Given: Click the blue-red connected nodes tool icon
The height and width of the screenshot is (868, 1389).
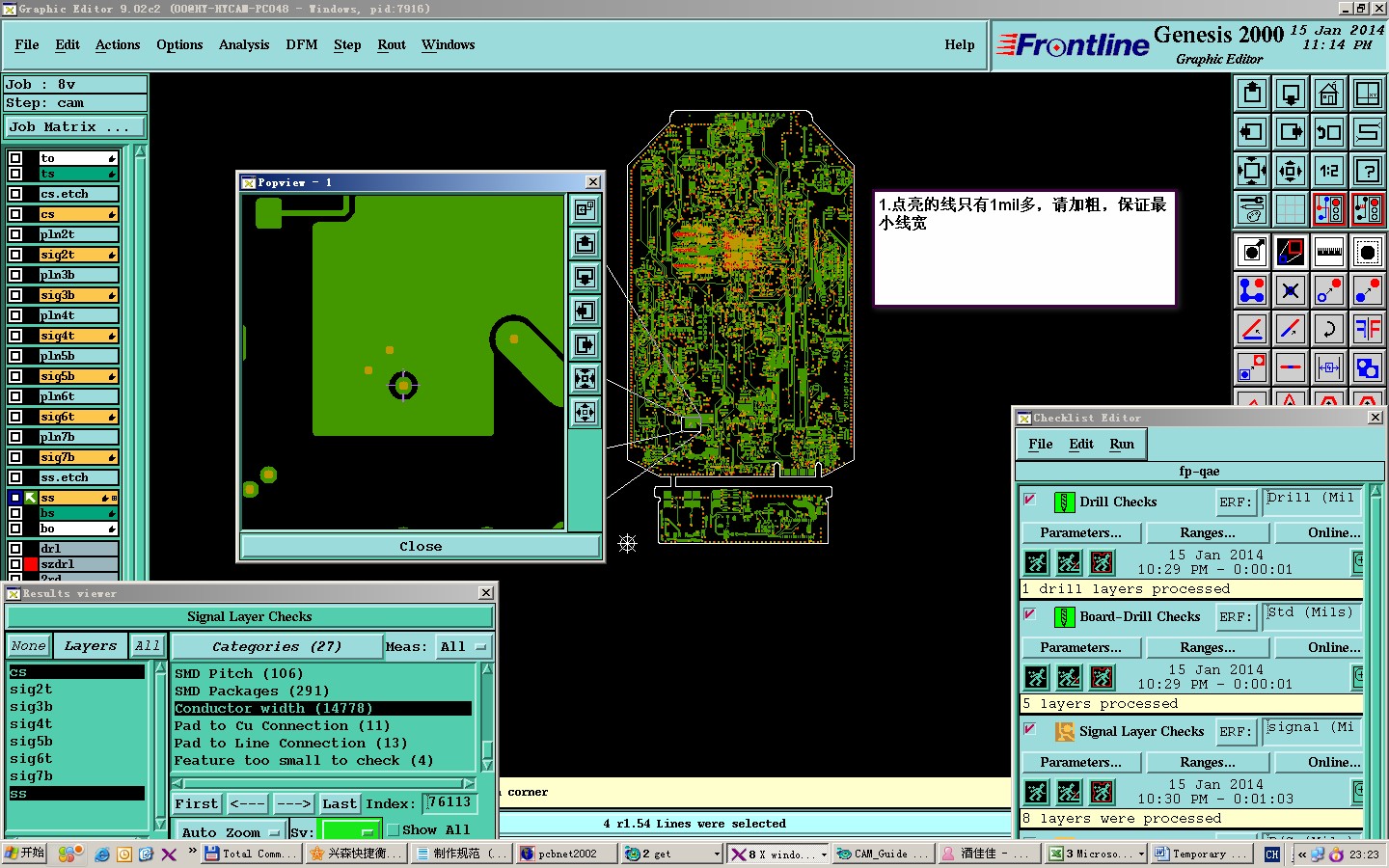Looking at the screenshot, I should click(1252, 290).
